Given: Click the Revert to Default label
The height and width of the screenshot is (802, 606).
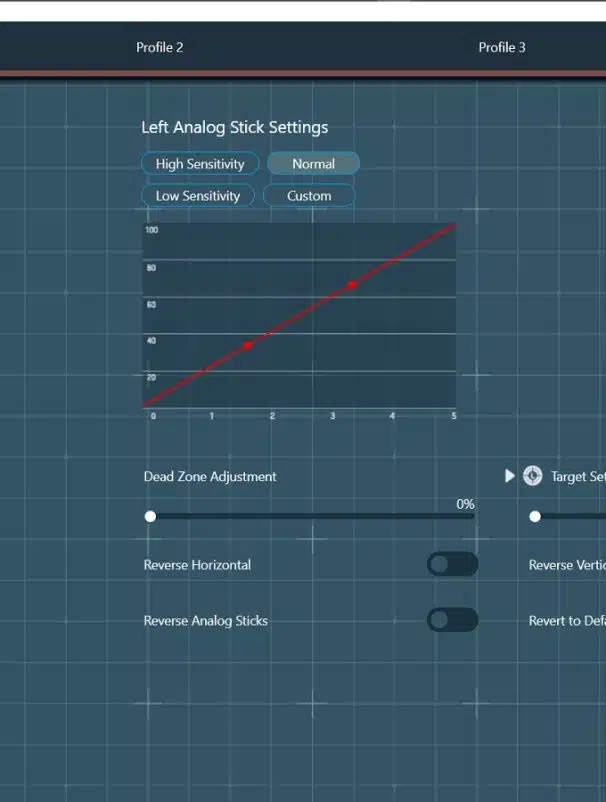Looking at the screenshot, I should [x=567, y=621].
